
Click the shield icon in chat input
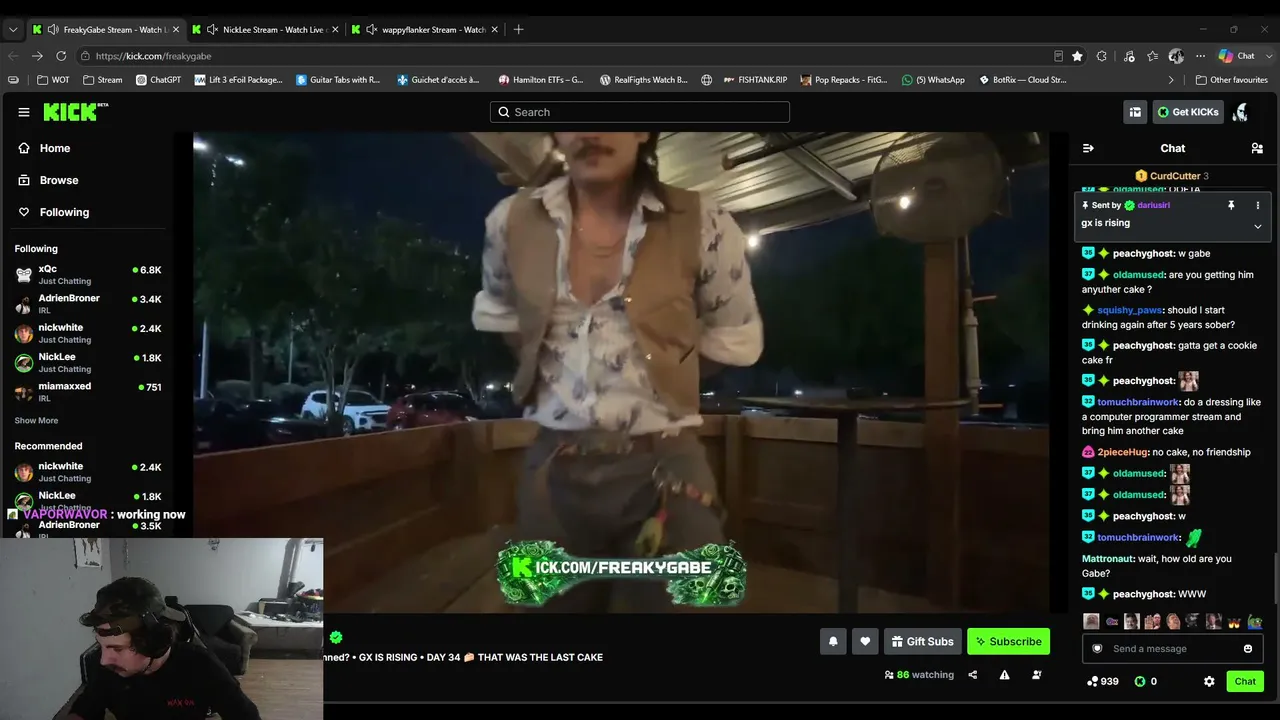(x=1097, y=649)
